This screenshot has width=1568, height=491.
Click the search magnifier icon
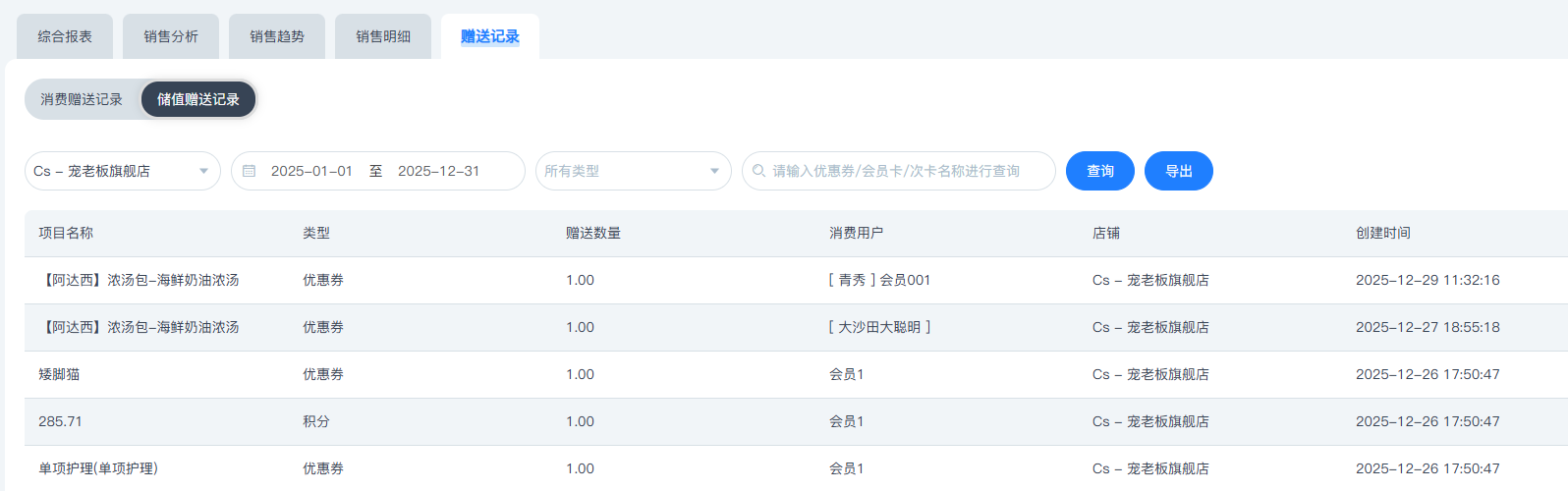point(758,171)
